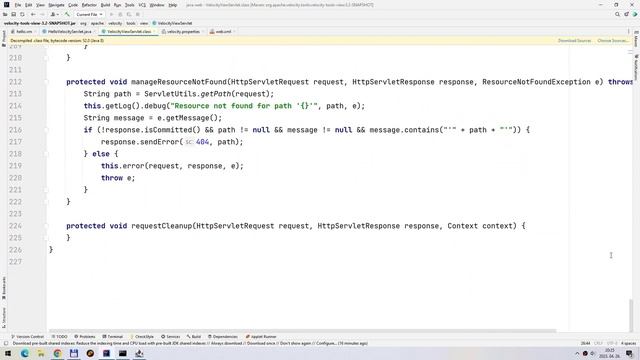Screen dimensions: 640x360
Task: Click the Choose Sources link
Action: tap(612, 41)
